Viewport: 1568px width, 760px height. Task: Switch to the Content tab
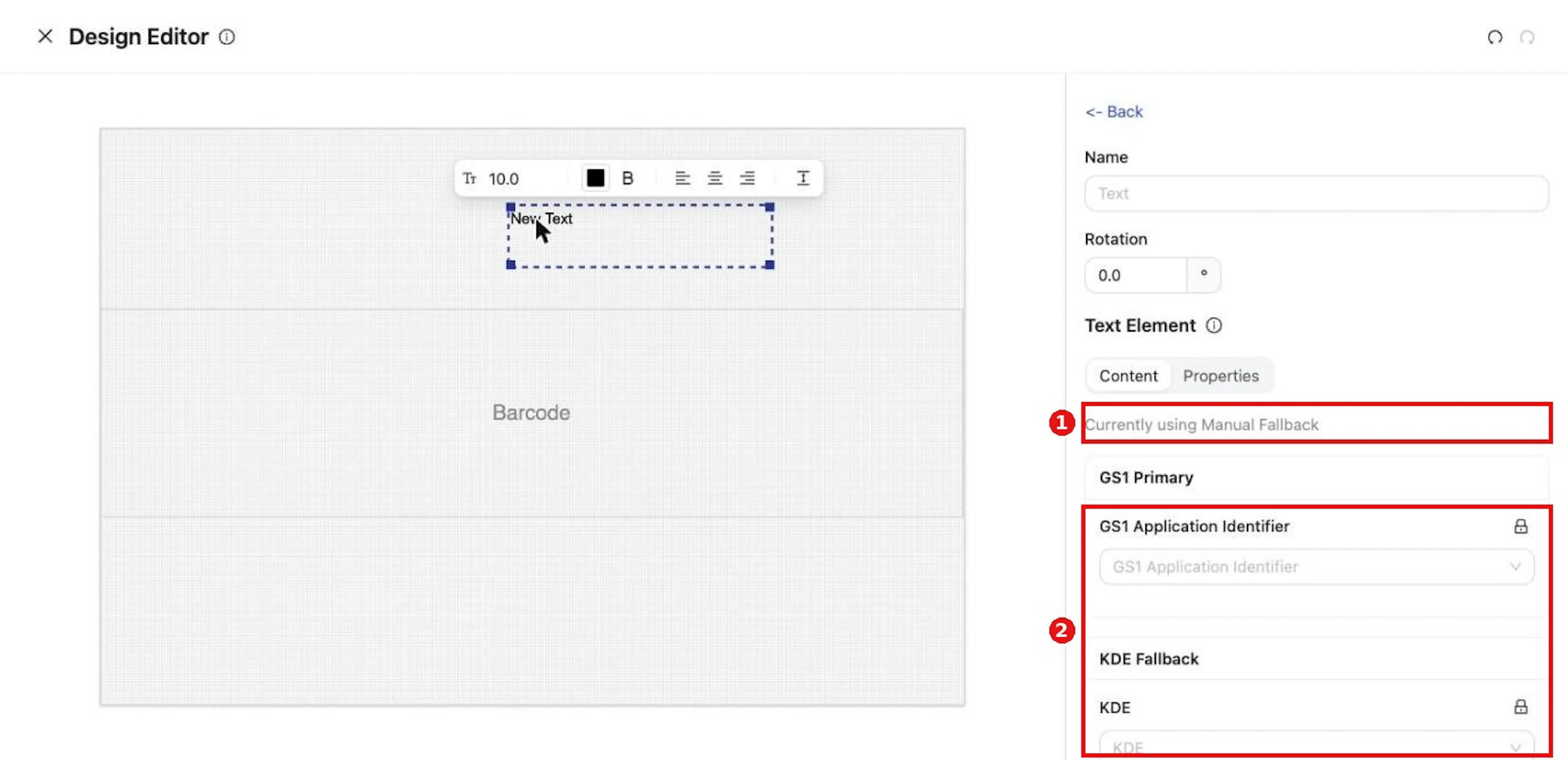click(x=1128, y=376)
